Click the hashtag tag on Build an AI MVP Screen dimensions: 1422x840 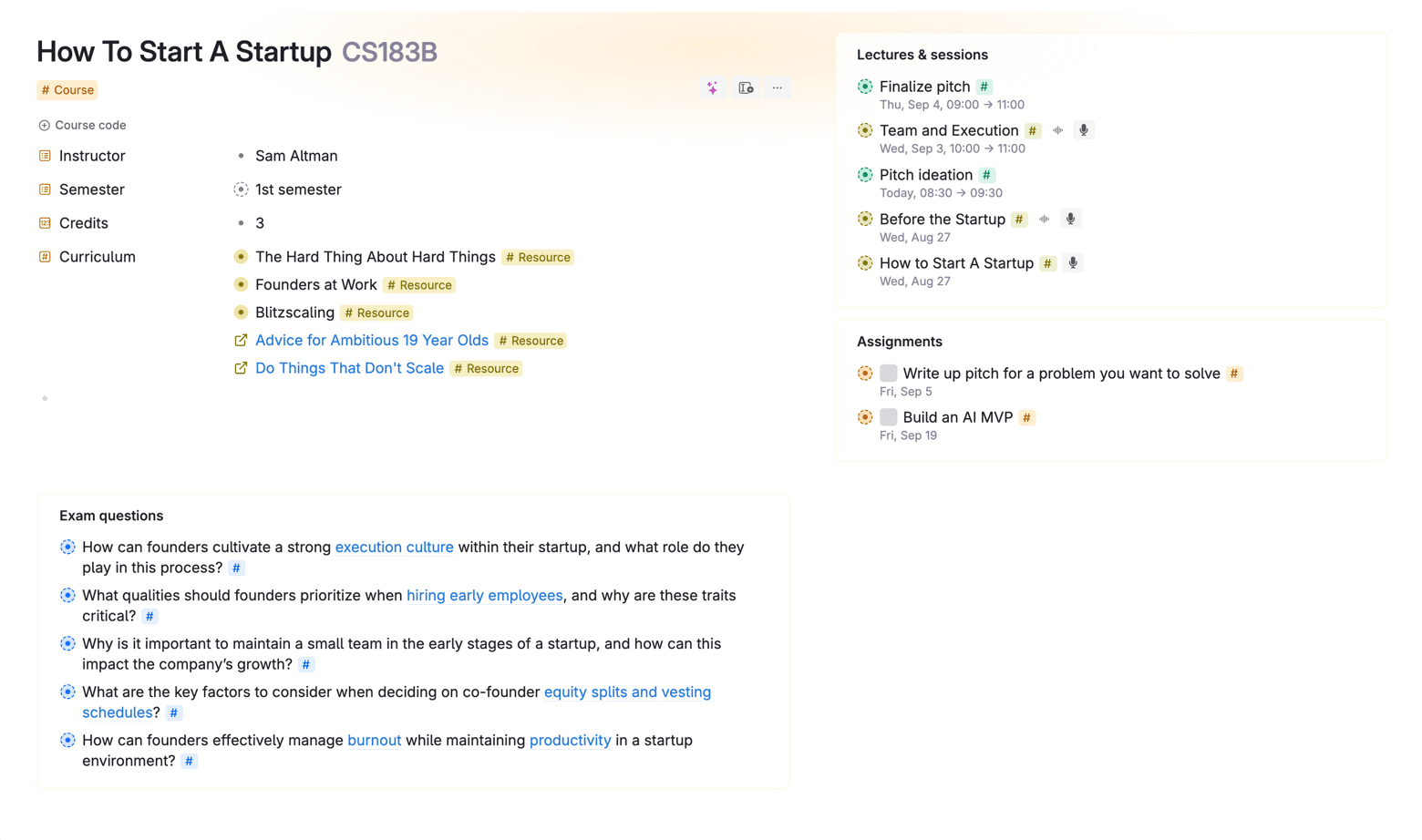(1027, 417)
